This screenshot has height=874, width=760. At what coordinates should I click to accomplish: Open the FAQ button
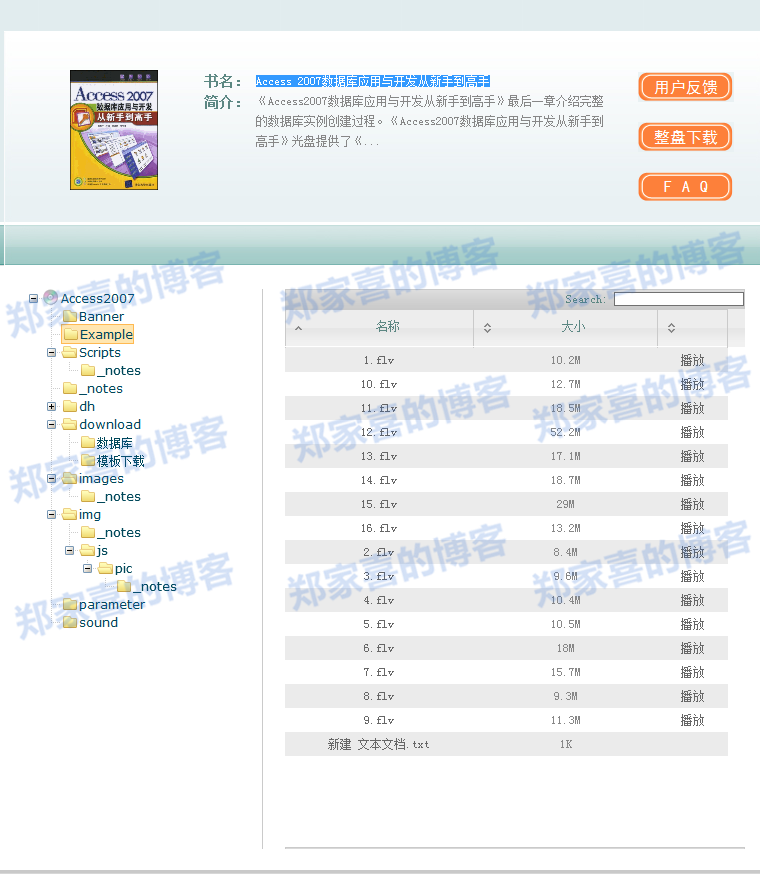click(x=685, y=187)
